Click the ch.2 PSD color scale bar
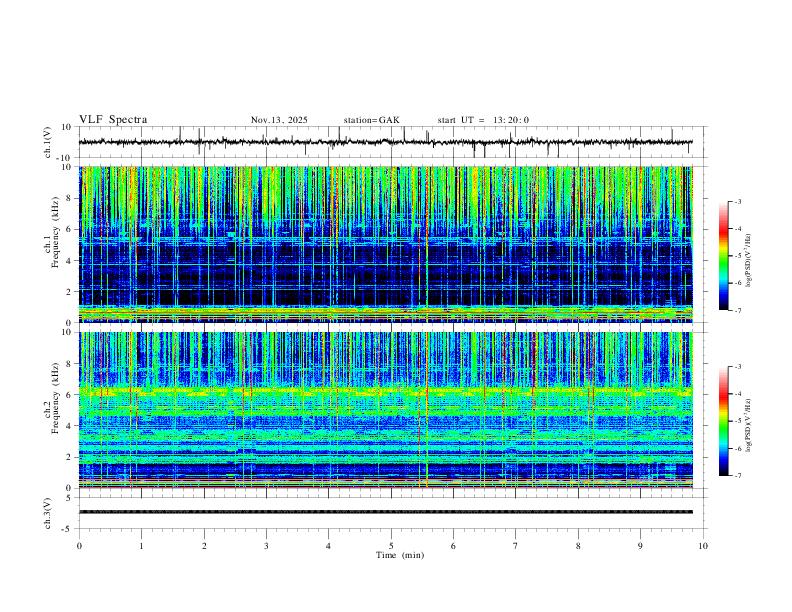This screenshot has width=792, height=612. (724, 421)
